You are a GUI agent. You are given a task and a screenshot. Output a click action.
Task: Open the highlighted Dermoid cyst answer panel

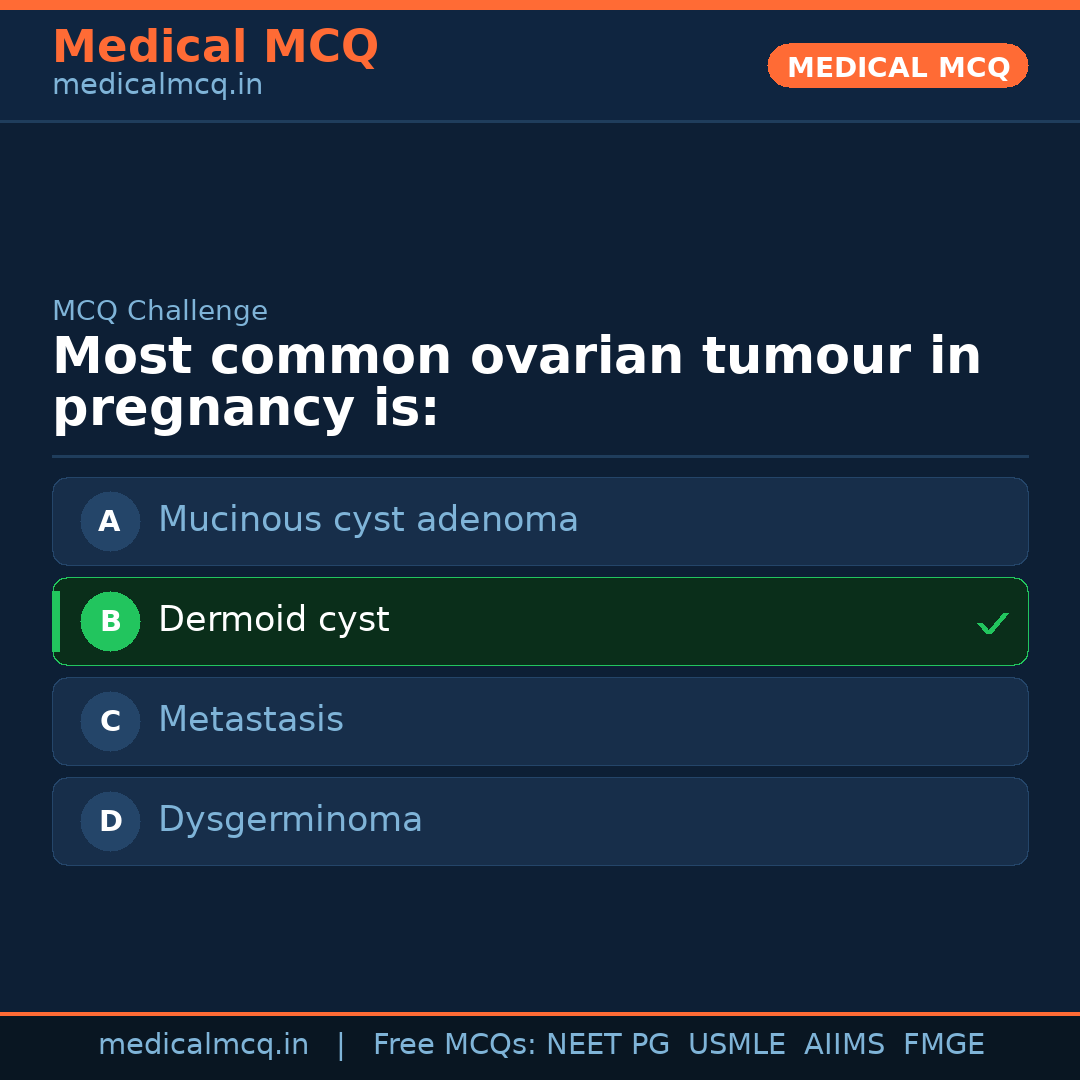coord(540,621)
